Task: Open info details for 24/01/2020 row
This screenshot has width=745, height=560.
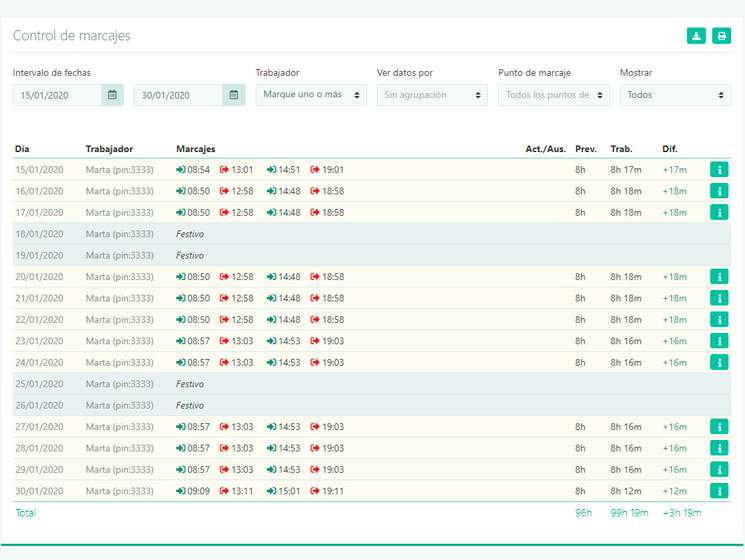Action: [x=719, y=362]
